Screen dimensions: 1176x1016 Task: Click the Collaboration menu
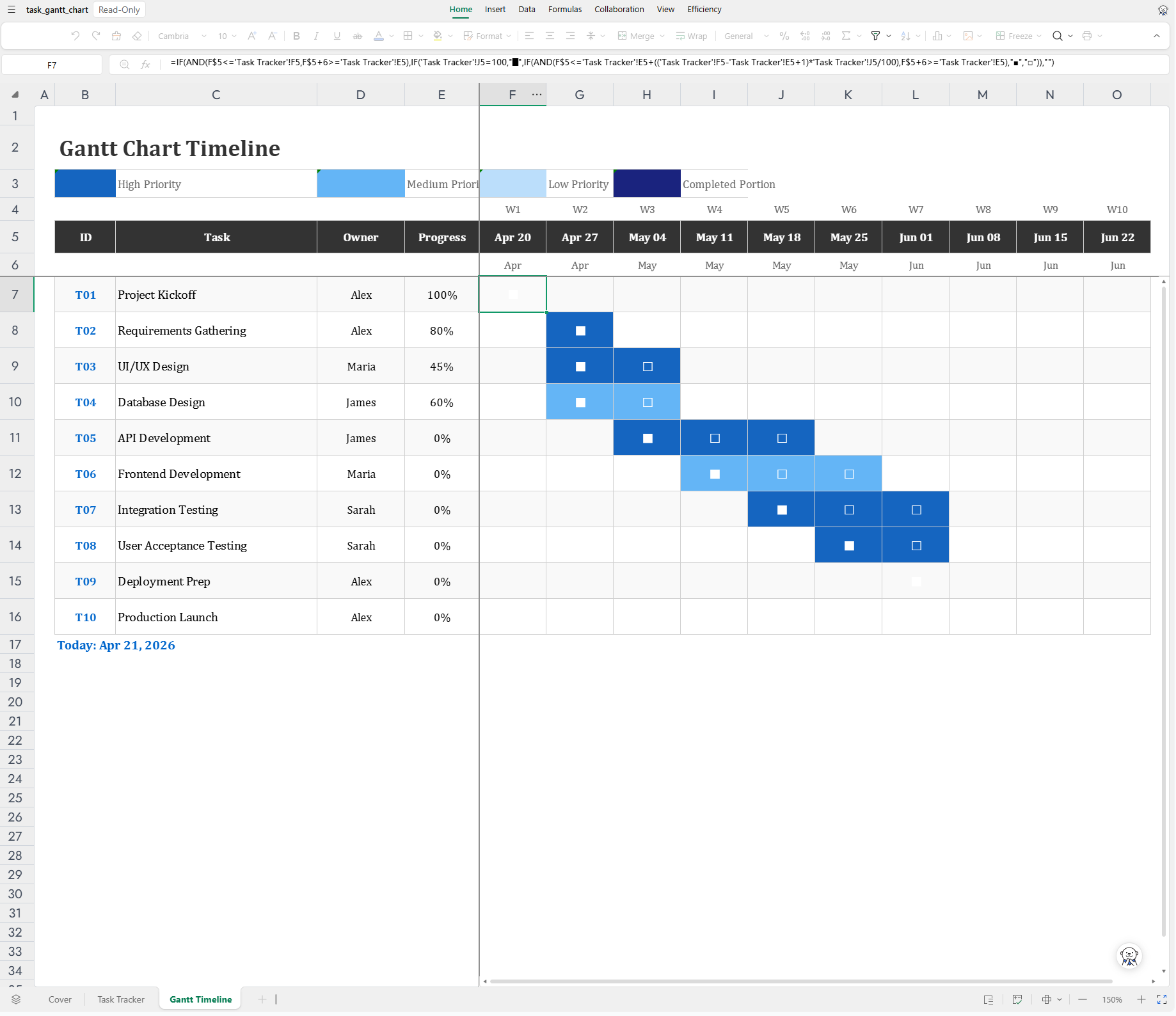tap(619, 10)
